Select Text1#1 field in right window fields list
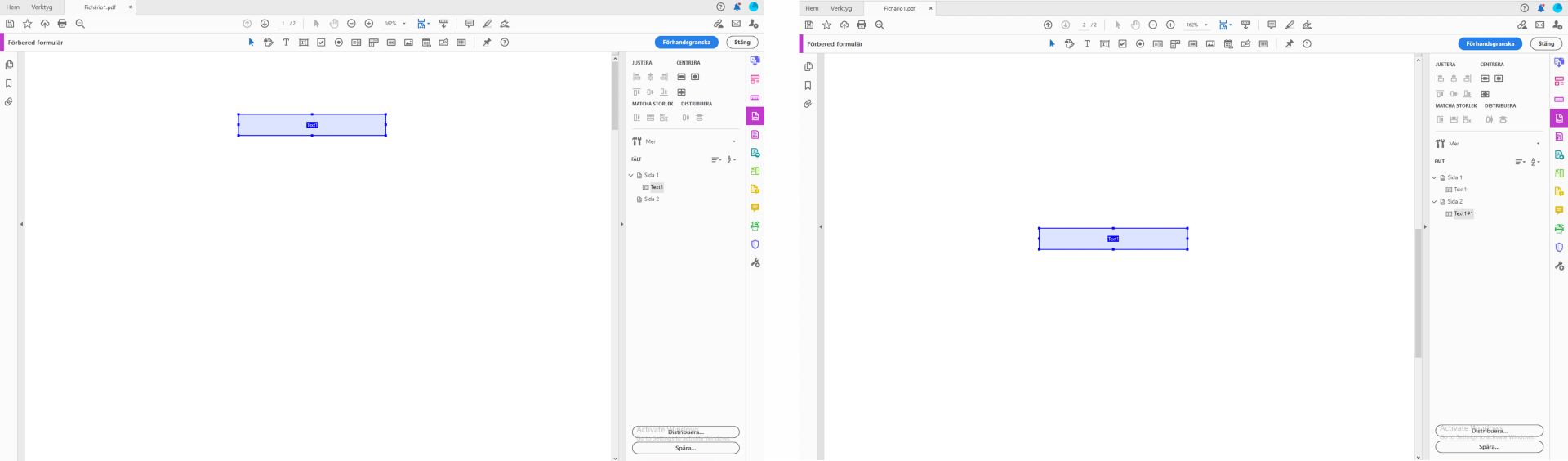The width and height of the screenshot is (1568, 461). 1463,214
